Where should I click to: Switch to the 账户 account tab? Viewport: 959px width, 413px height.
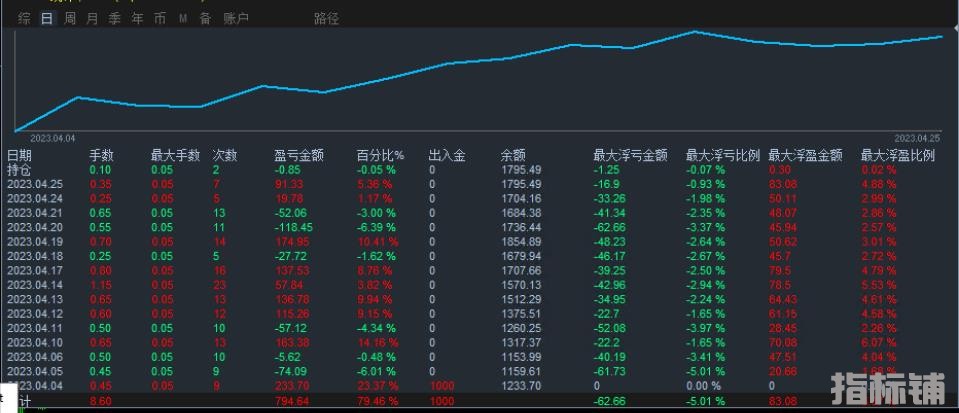point(236,18)
